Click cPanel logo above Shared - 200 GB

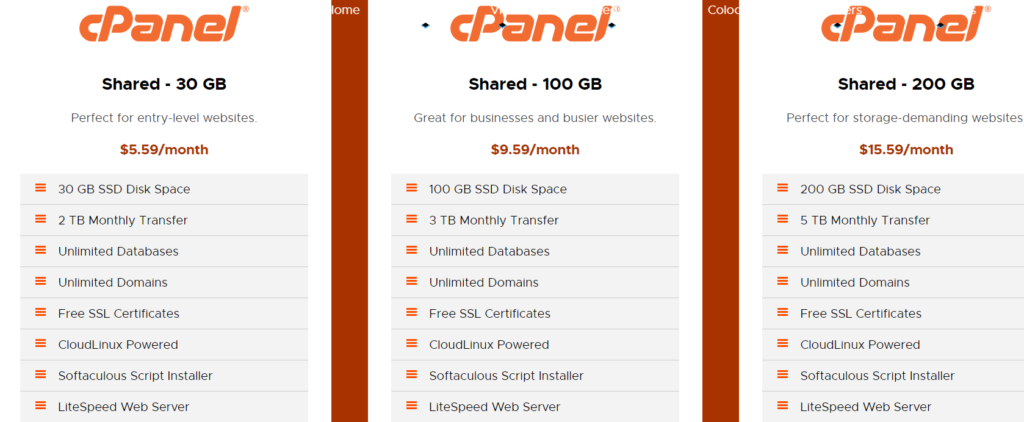point(906,24)
